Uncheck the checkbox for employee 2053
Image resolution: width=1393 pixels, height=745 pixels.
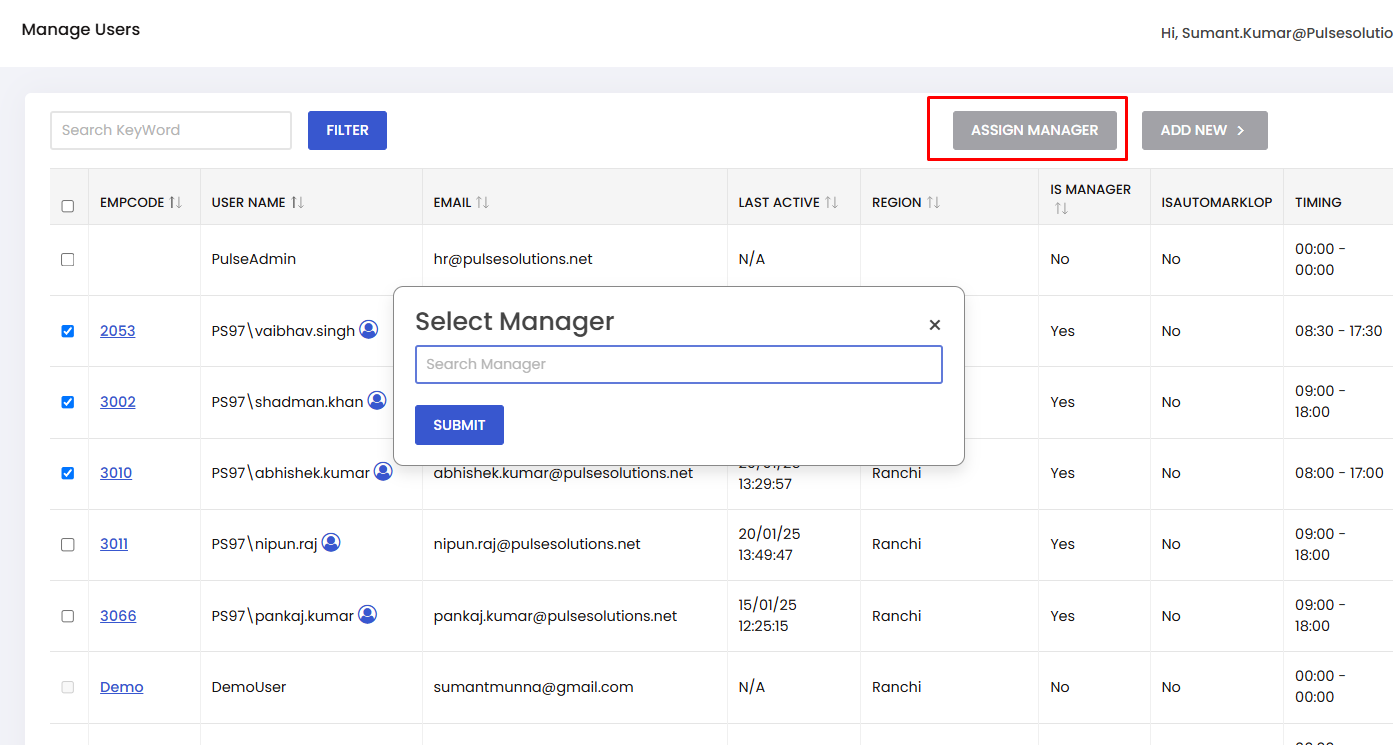(x=68, y=331)
